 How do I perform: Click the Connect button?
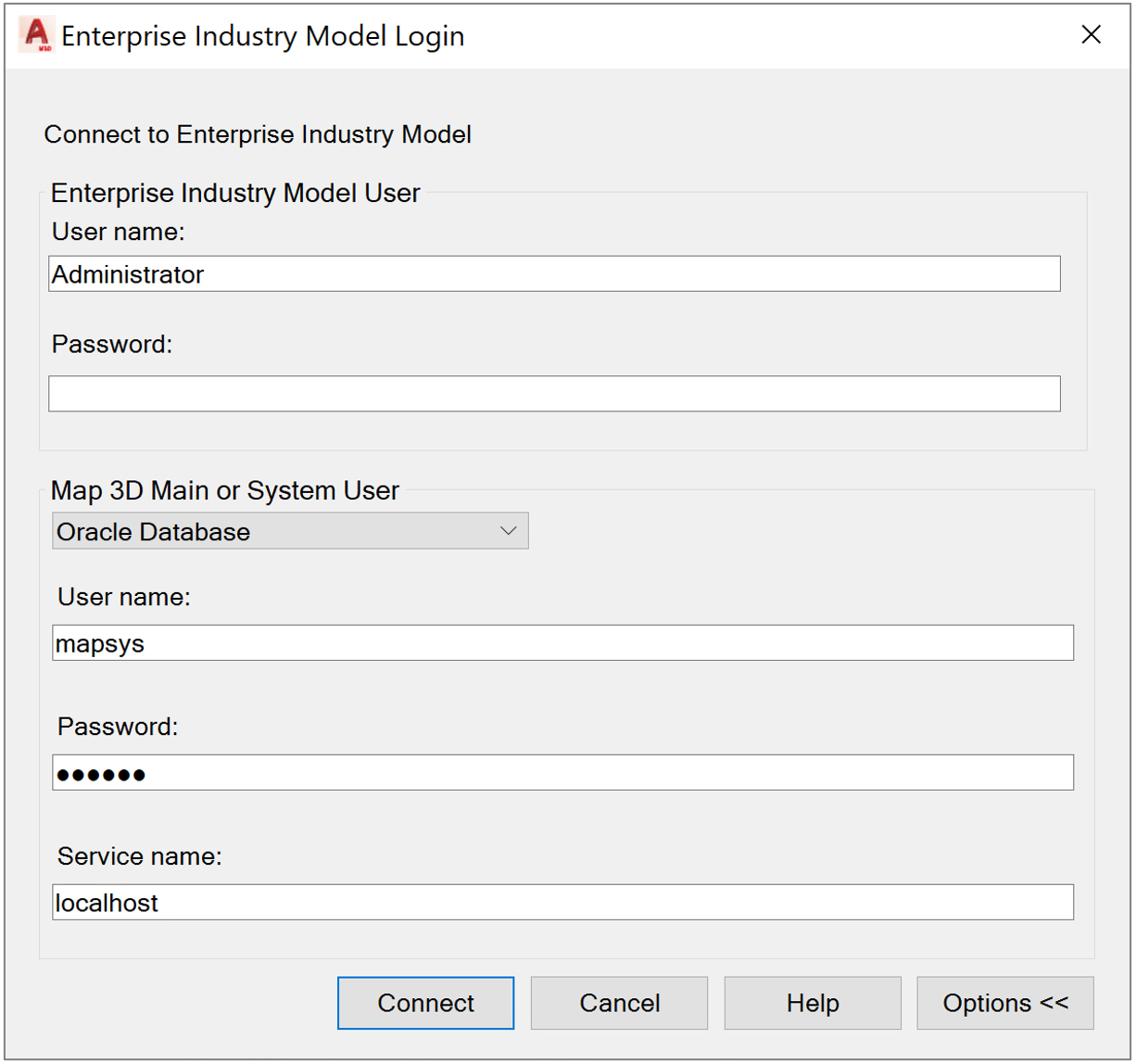425,1003
